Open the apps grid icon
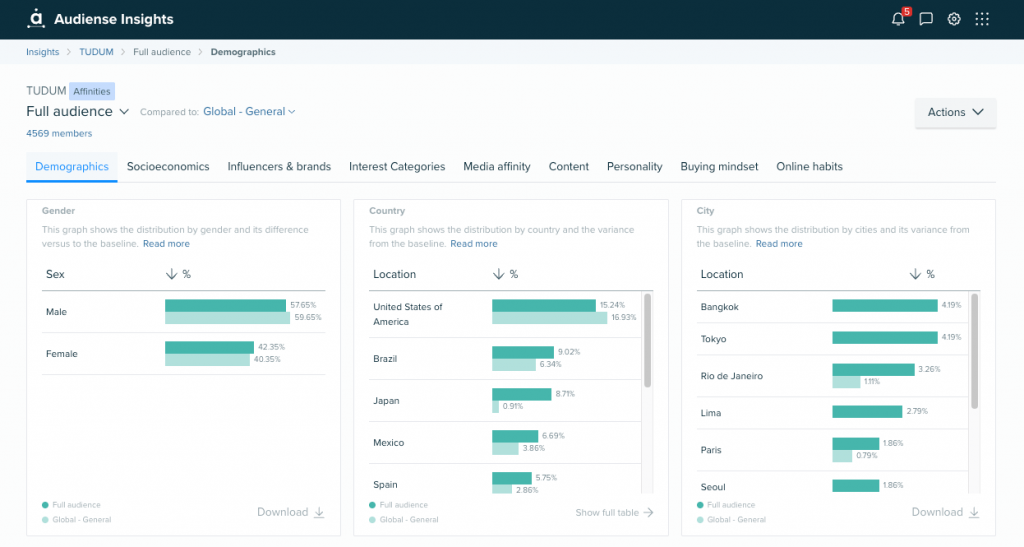The width and height of the screenshot is (1024, 547). click(x=982, y=20)
